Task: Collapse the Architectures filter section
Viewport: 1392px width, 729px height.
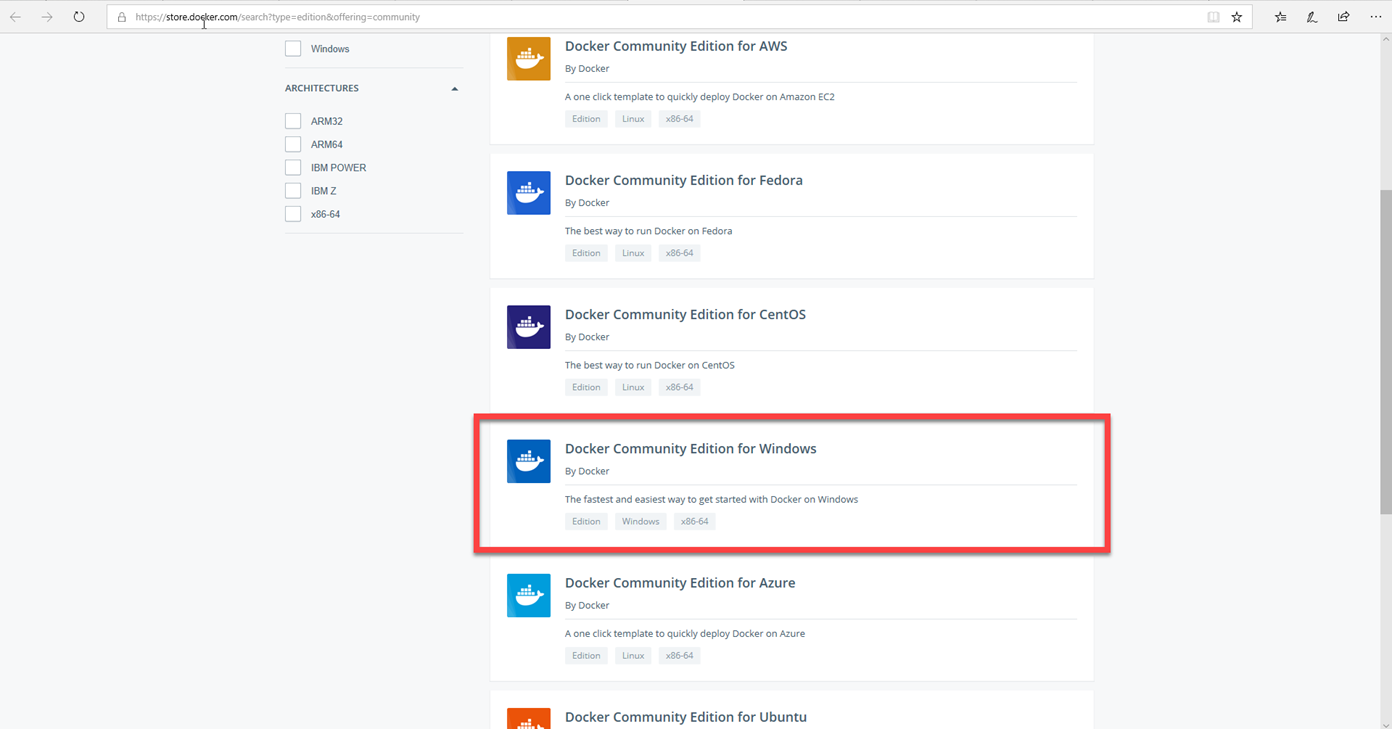Action: [x=454, y=89]
